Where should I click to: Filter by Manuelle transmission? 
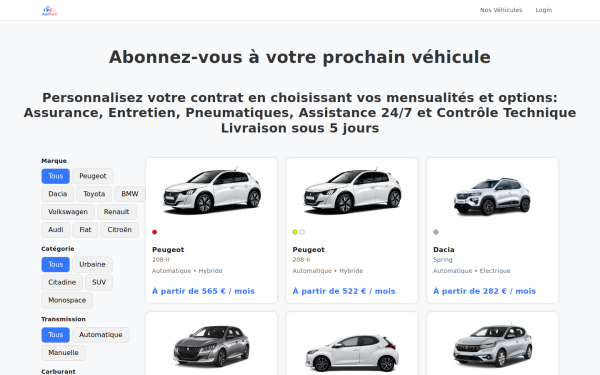coord(63,353)
